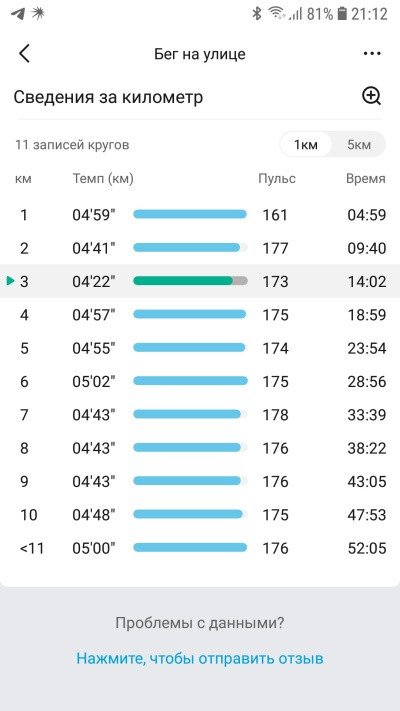Tap the battery icon in status bar
The height and width of the screenshot is (711, 400).
pos(342,14)
